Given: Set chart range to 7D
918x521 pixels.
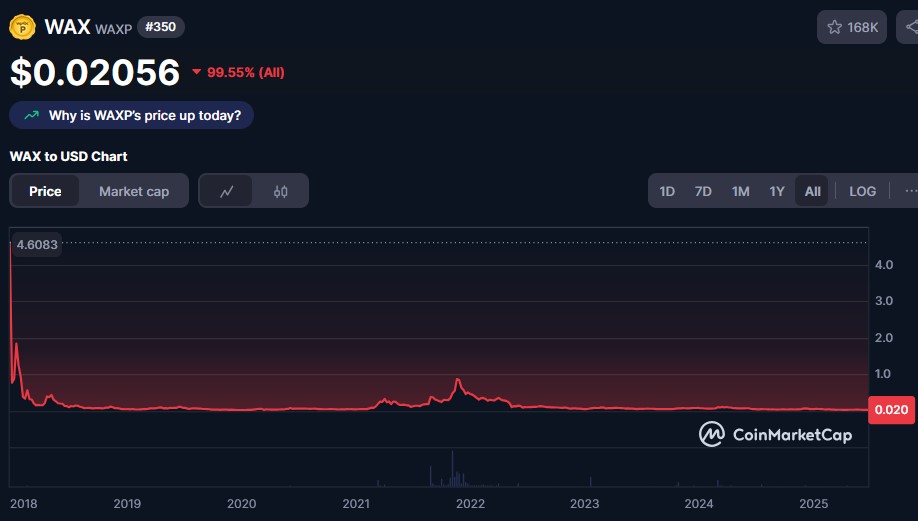Looking at the screenshot, I should point(703,191).
